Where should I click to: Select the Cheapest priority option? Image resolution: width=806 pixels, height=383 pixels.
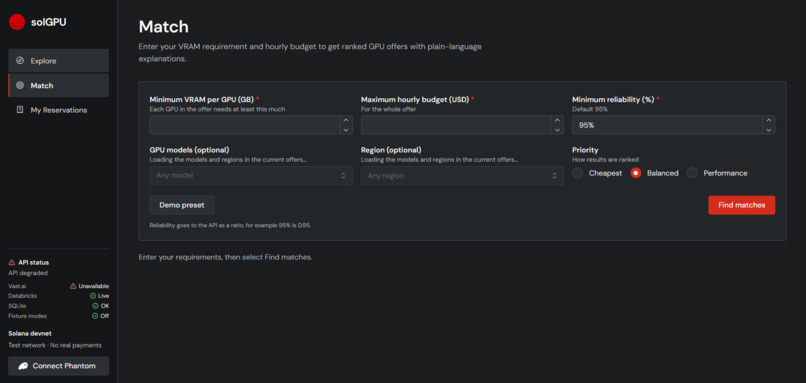click(578, 173)
